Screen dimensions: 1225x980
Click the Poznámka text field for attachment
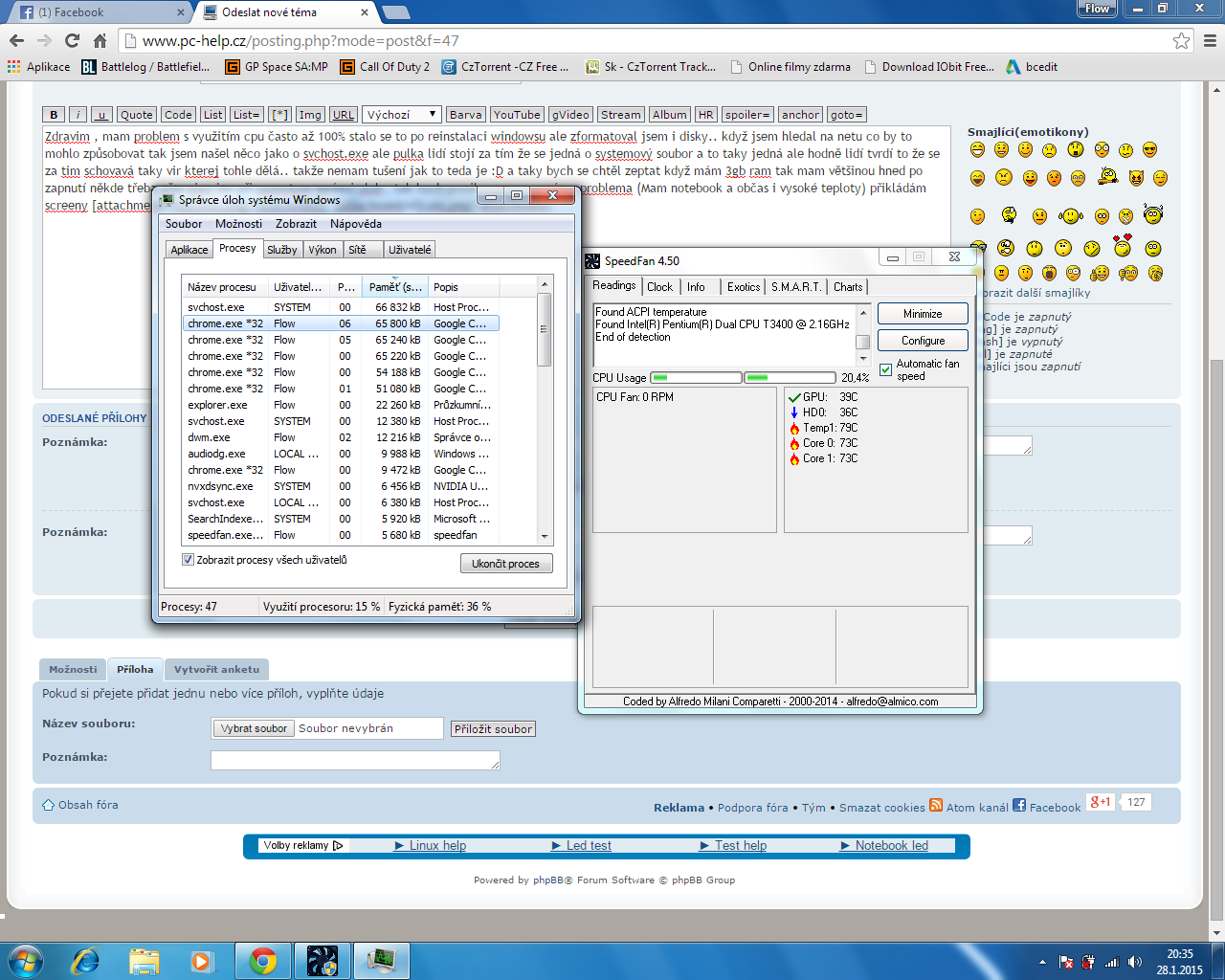coord(355,760)
